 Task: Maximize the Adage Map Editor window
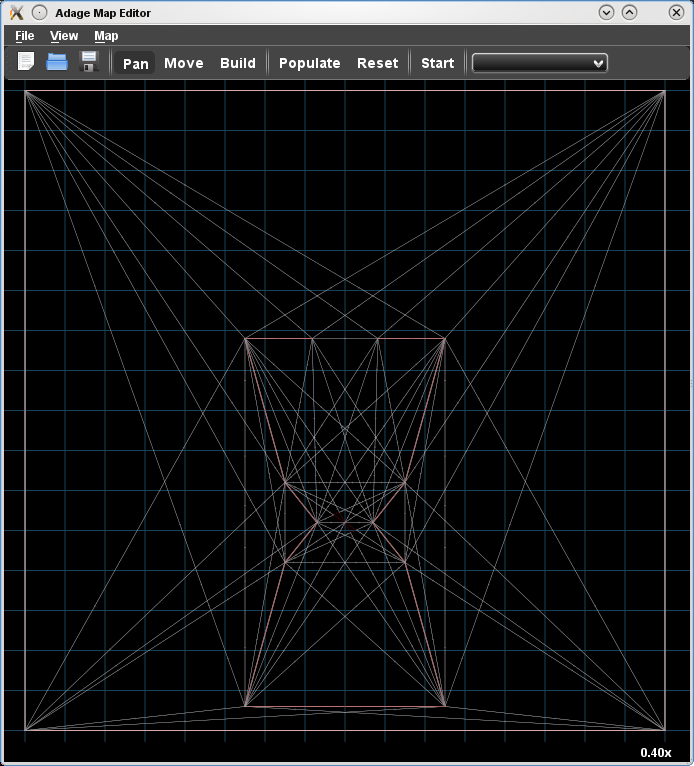pos(629,12)
